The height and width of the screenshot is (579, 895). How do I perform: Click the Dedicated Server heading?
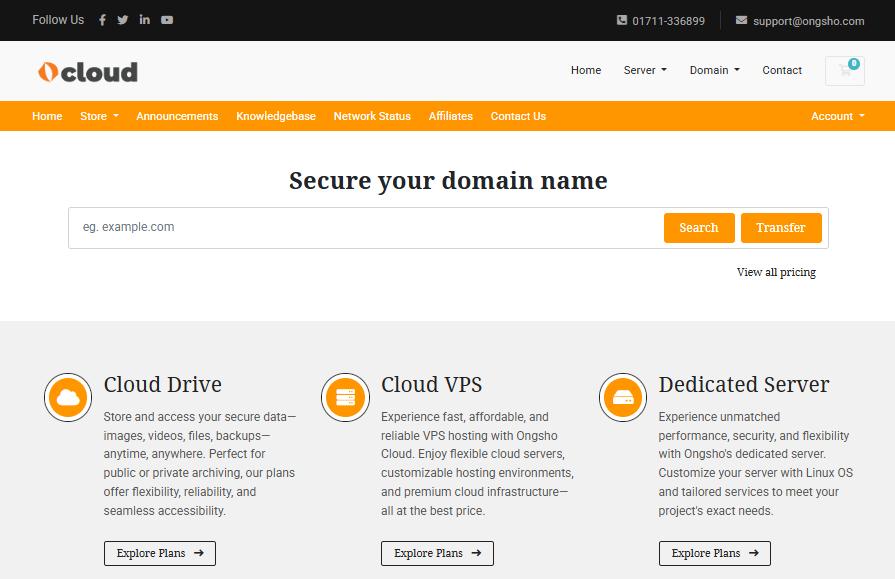pyautogui.click(x=744, y=384)
